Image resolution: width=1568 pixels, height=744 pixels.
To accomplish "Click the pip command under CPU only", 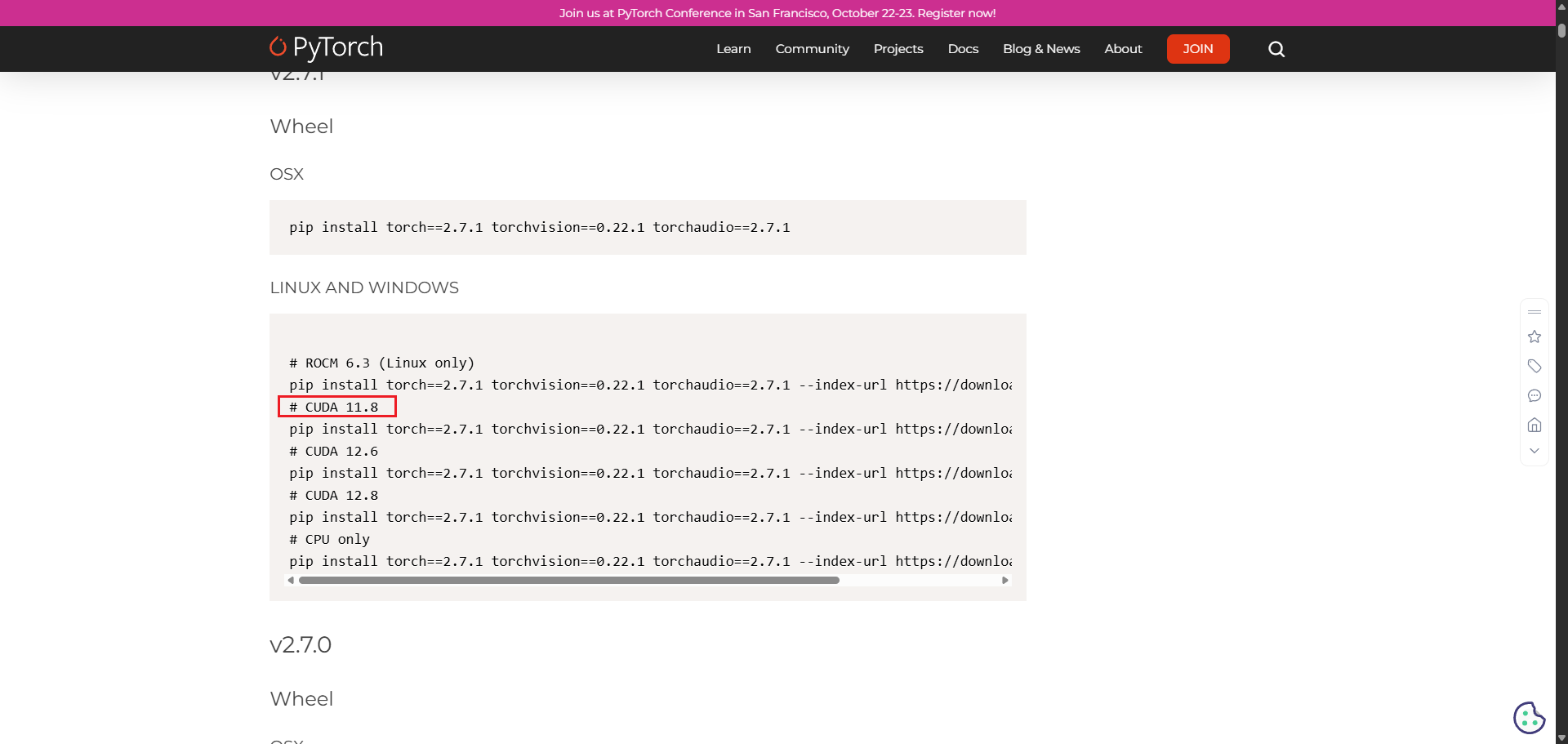I will pos(650,561).
